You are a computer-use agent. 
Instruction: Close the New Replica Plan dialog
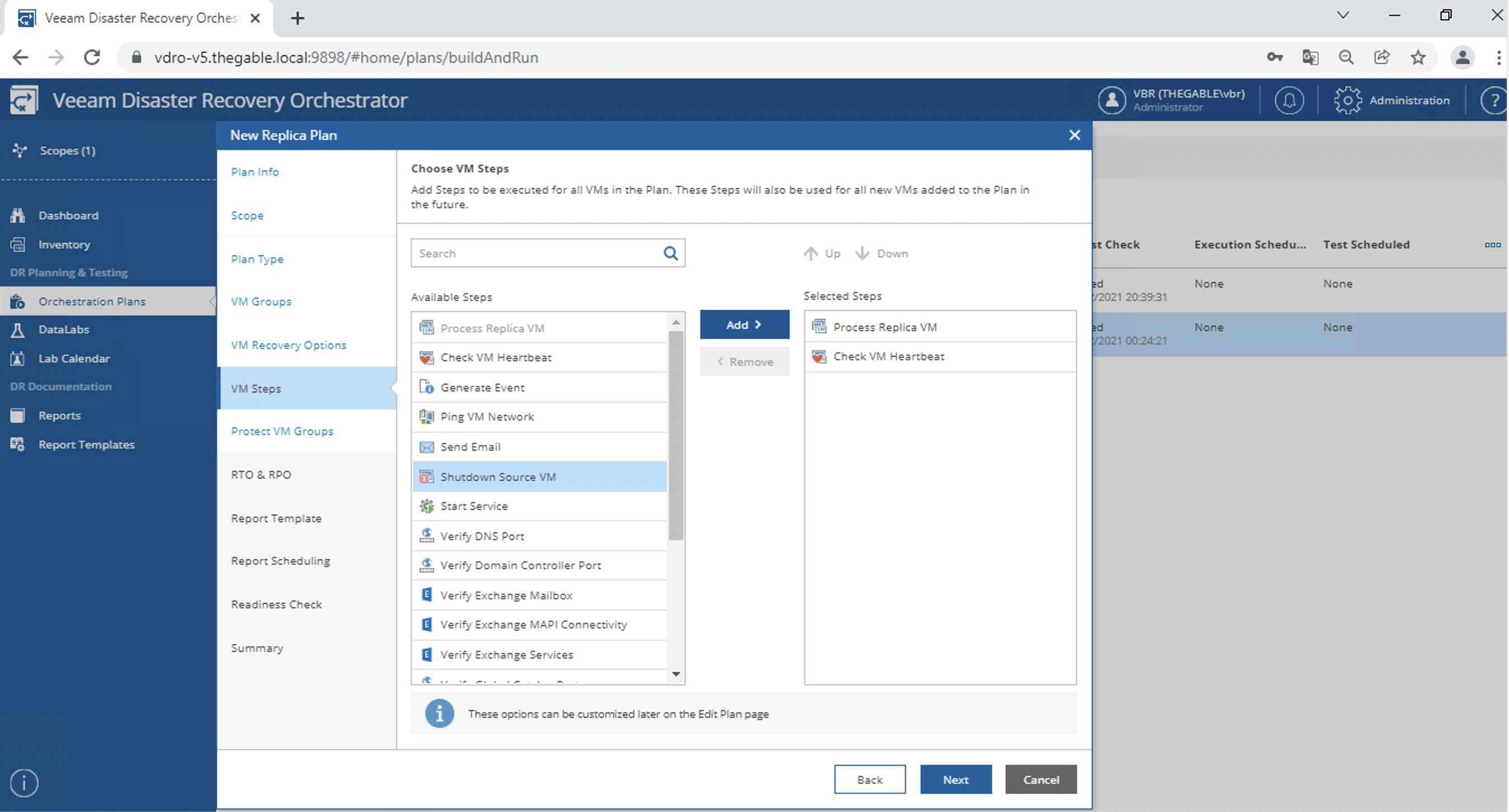coord(1074,135)
